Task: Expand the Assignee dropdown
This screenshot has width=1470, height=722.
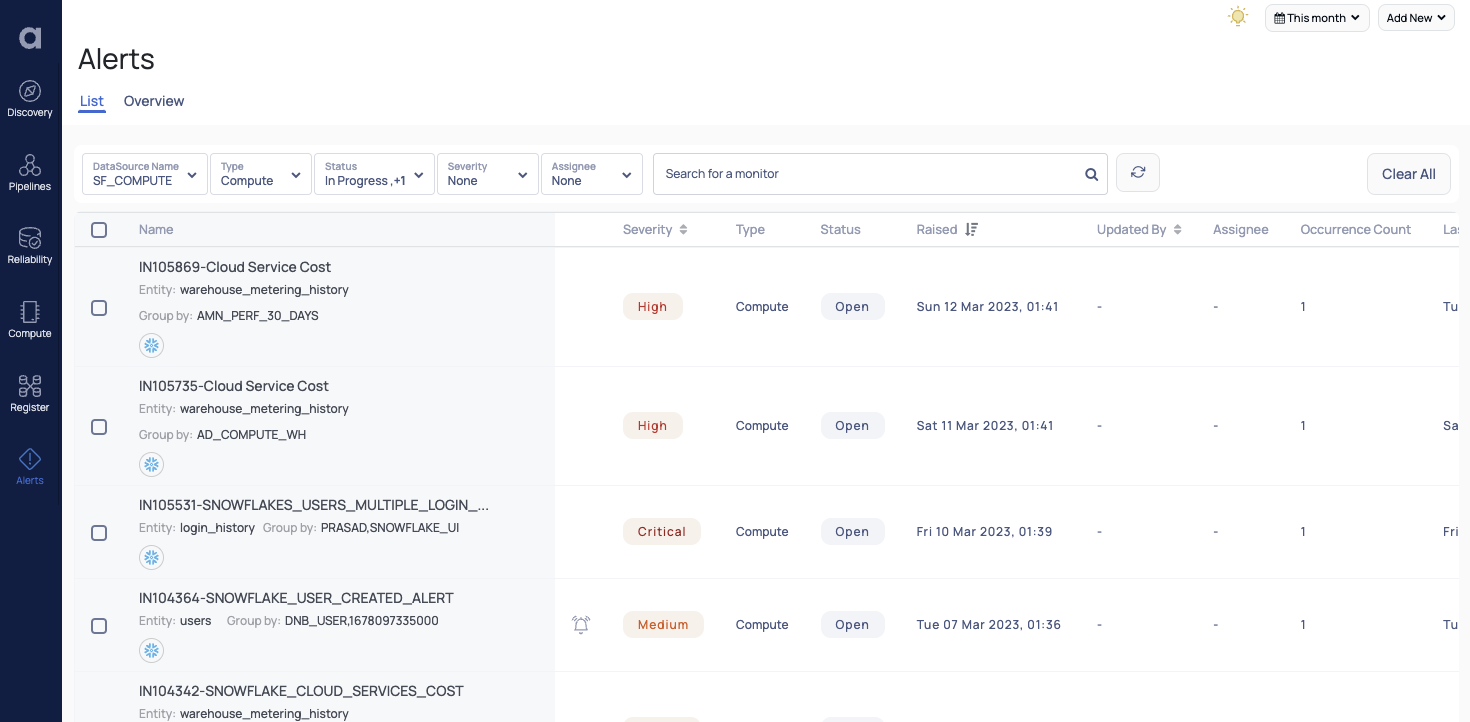Action: [x=592, y=174]
